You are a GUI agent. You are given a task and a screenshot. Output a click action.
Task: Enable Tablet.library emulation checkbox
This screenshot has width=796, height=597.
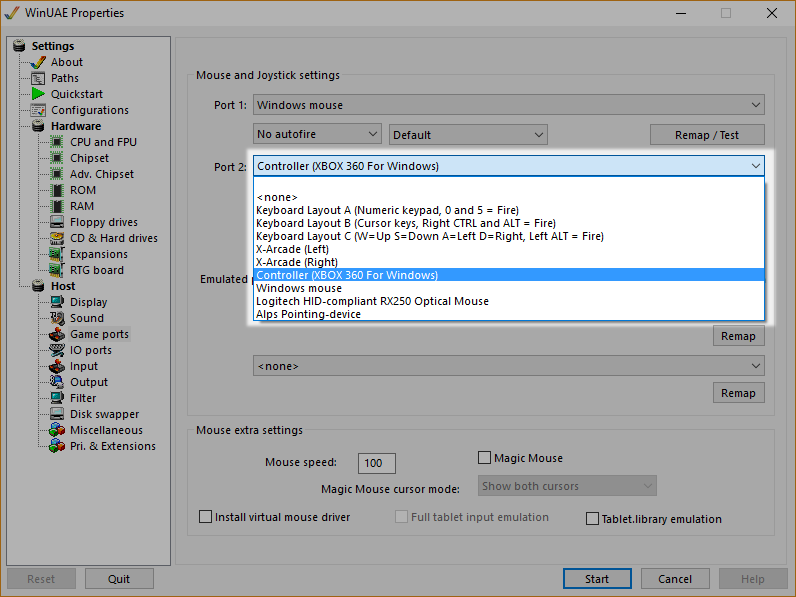pyautogui.click(x=593, y=519)
